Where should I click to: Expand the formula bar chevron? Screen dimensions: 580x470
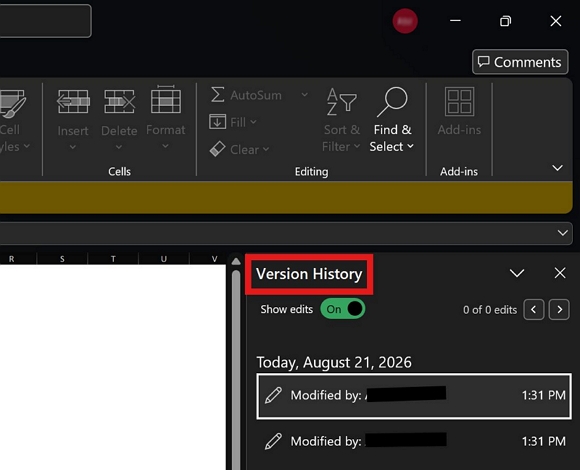563,233
